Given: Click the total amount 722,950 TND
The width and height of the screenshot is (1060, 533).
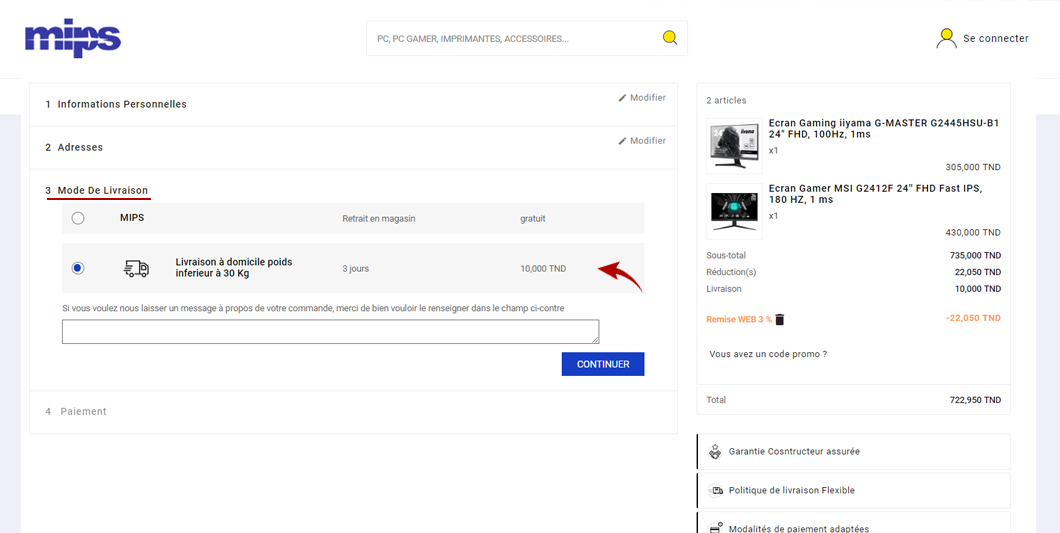Looking at the screenshot, I should tap(975, 400).
